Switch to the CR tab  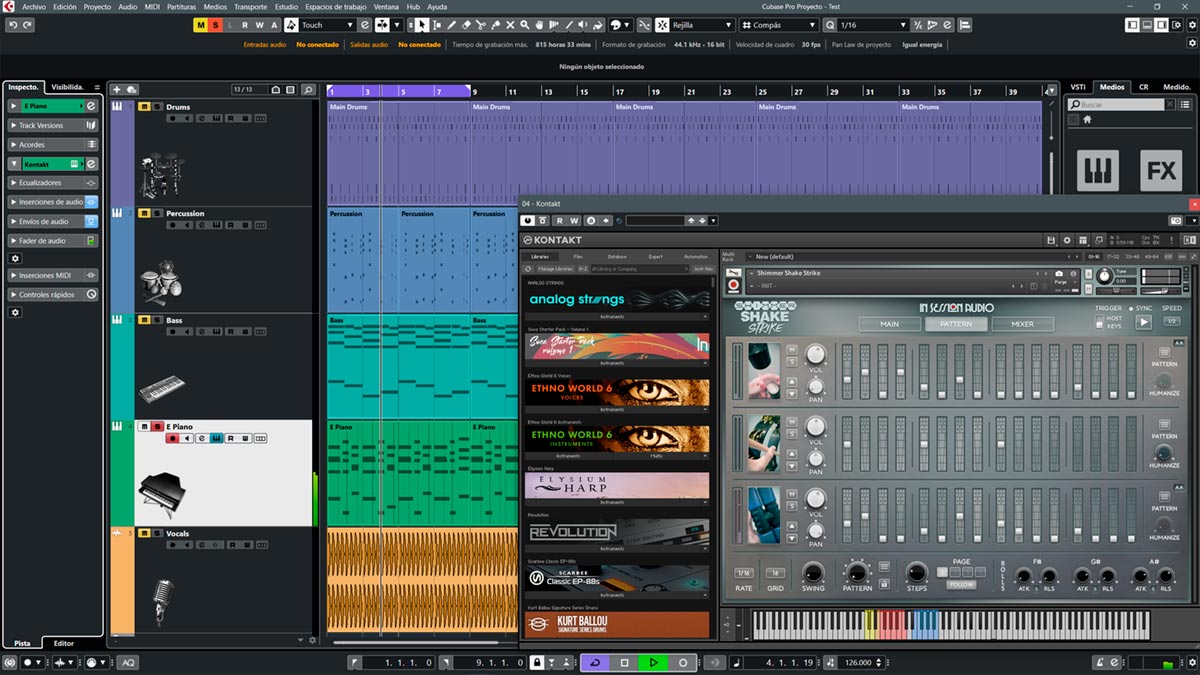pos(1143,87)
